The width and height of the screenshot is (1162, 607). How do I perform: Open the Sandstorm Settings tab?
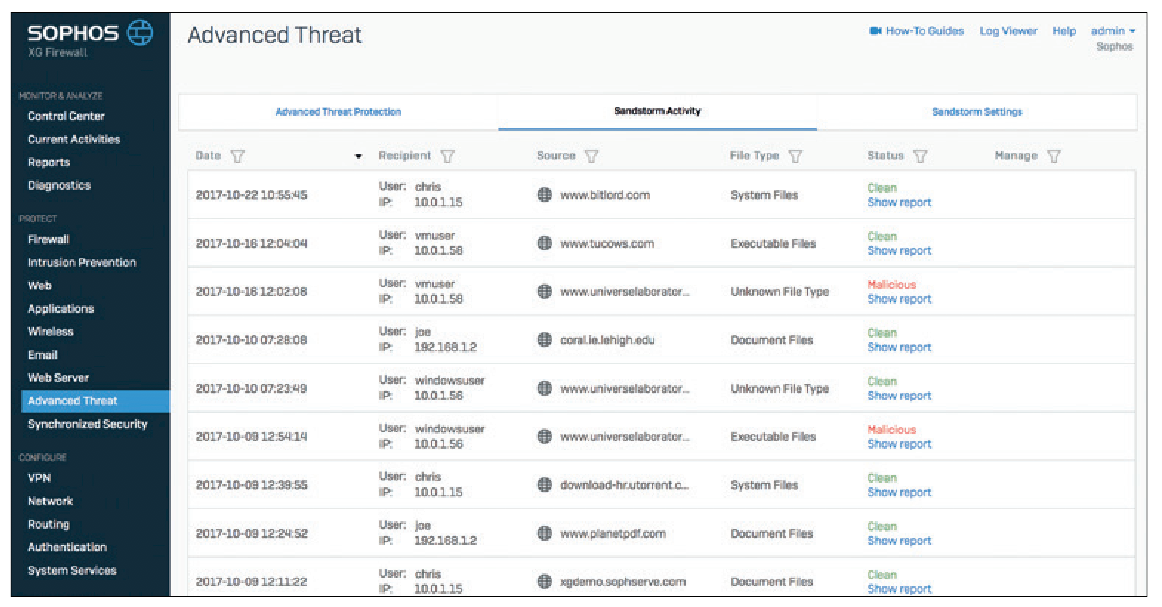coord(977,112)
